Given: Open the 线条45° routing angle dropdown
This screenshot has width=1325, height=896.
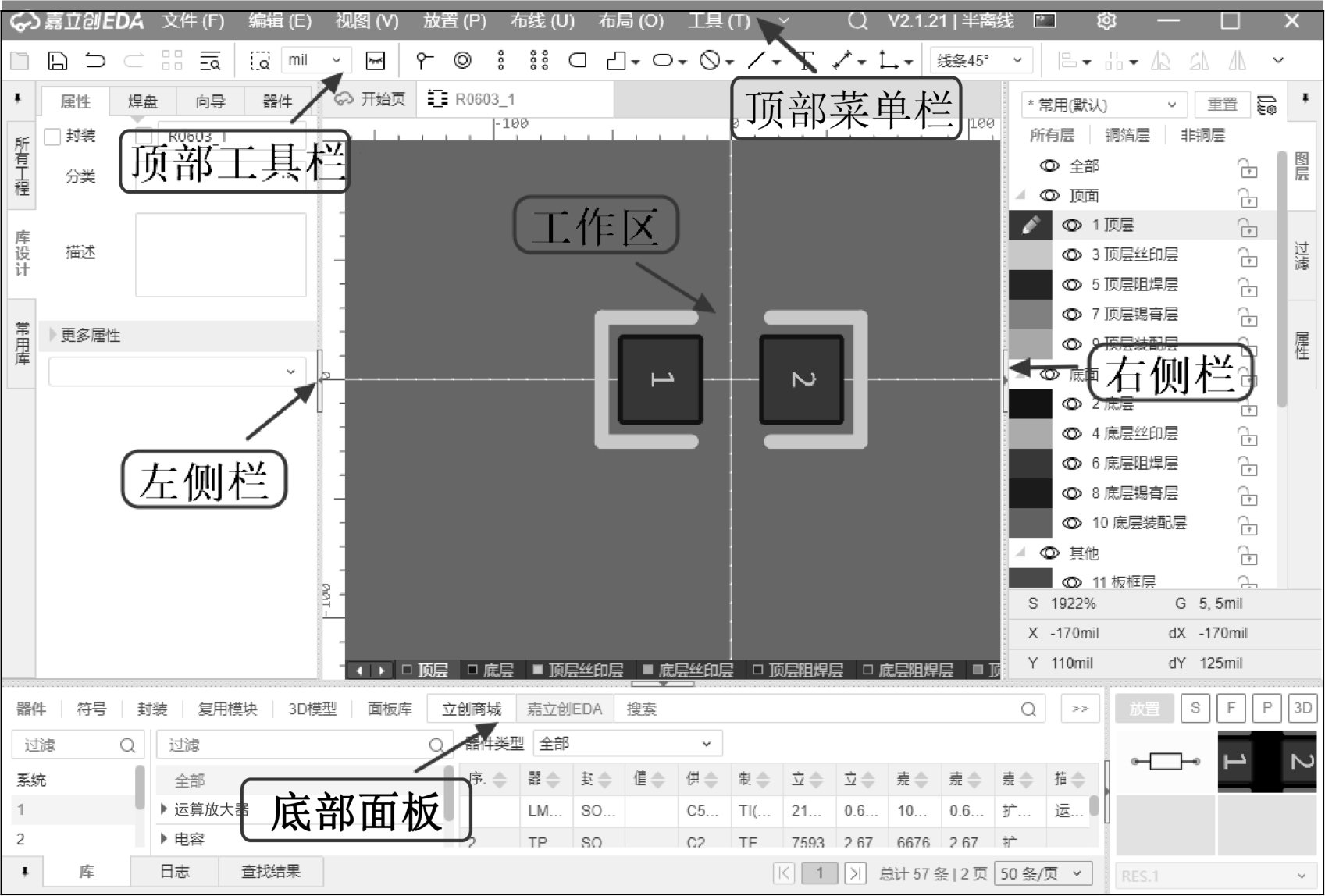Looking at the screenshot, I should point(980,60).
